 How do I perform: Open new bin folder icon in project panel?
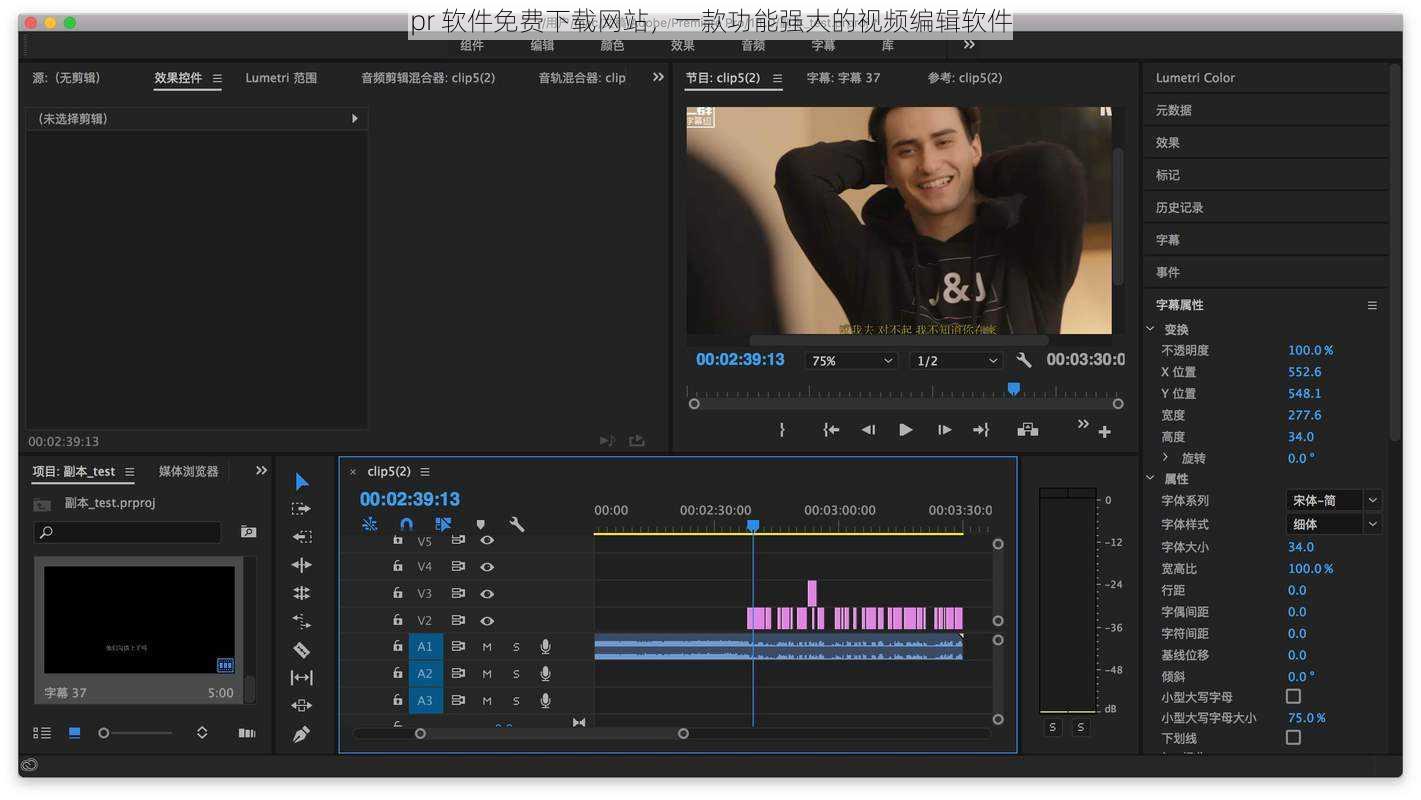click(x=248, y=532)
